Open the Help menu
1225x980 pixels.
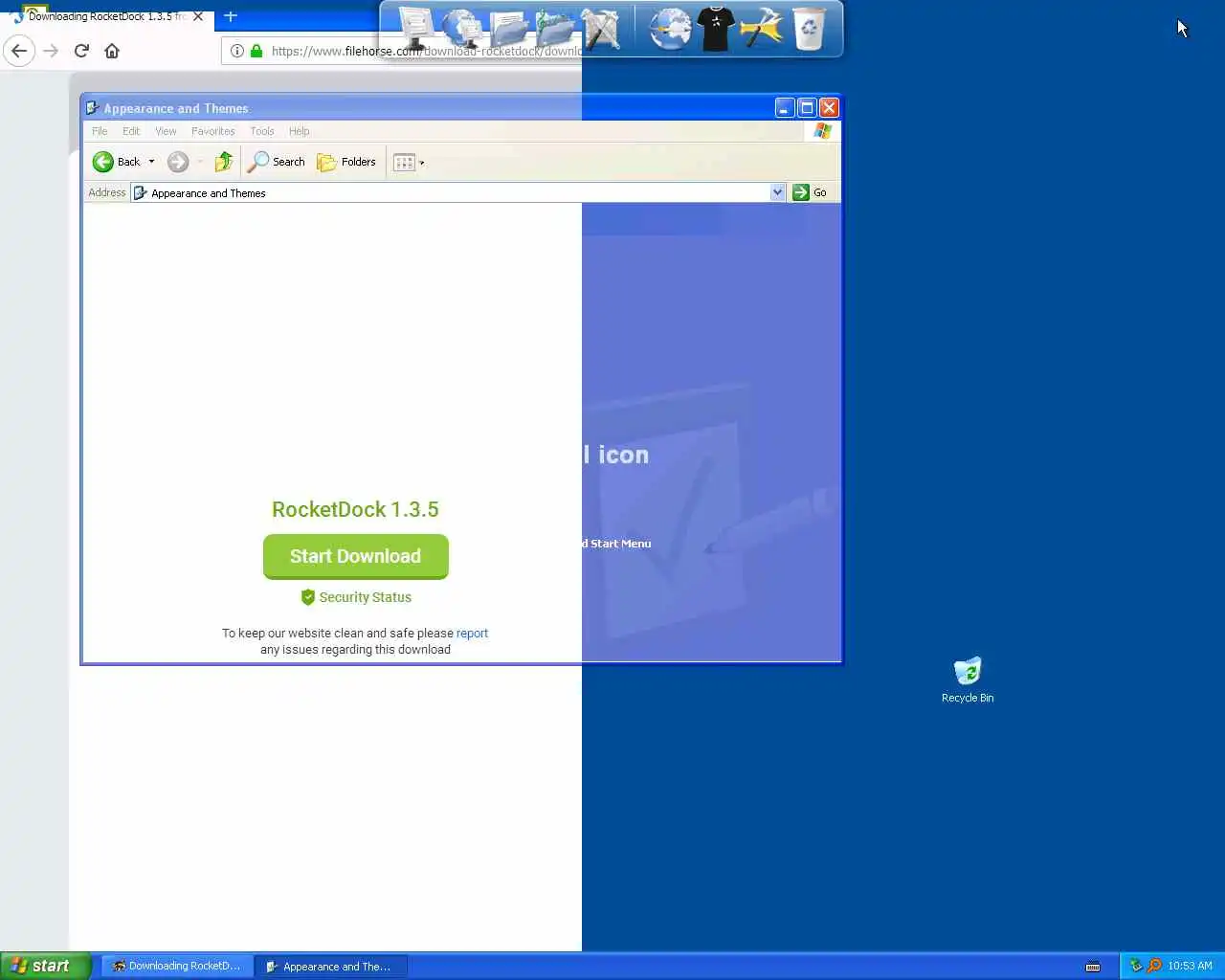[300, 131]
